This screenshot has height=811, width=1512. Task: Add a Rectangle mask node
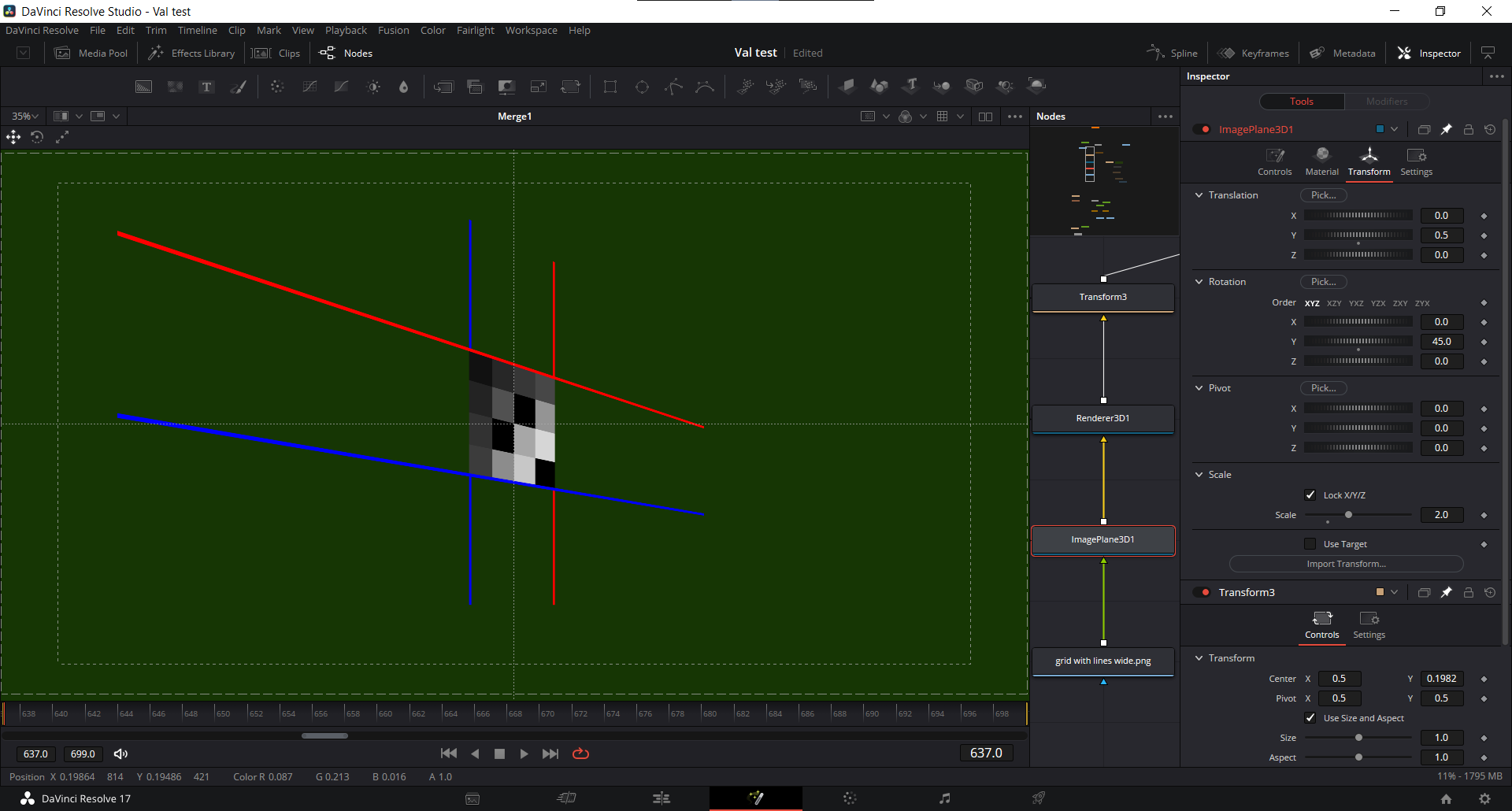tap(610, 87)
